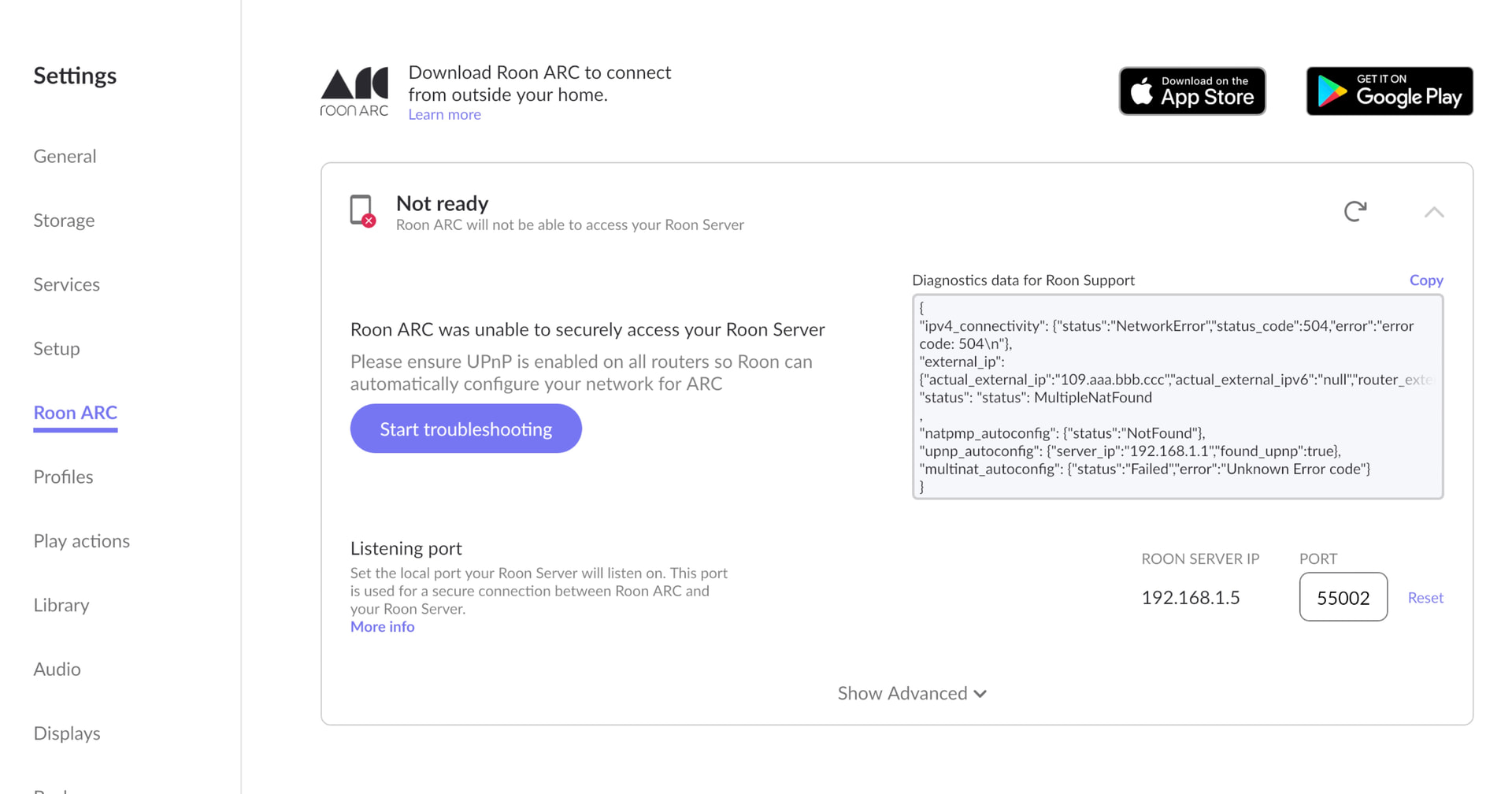Screen dimensions: 1512x794
Task: Open Storage settings
Action: [x=64, y=221]
